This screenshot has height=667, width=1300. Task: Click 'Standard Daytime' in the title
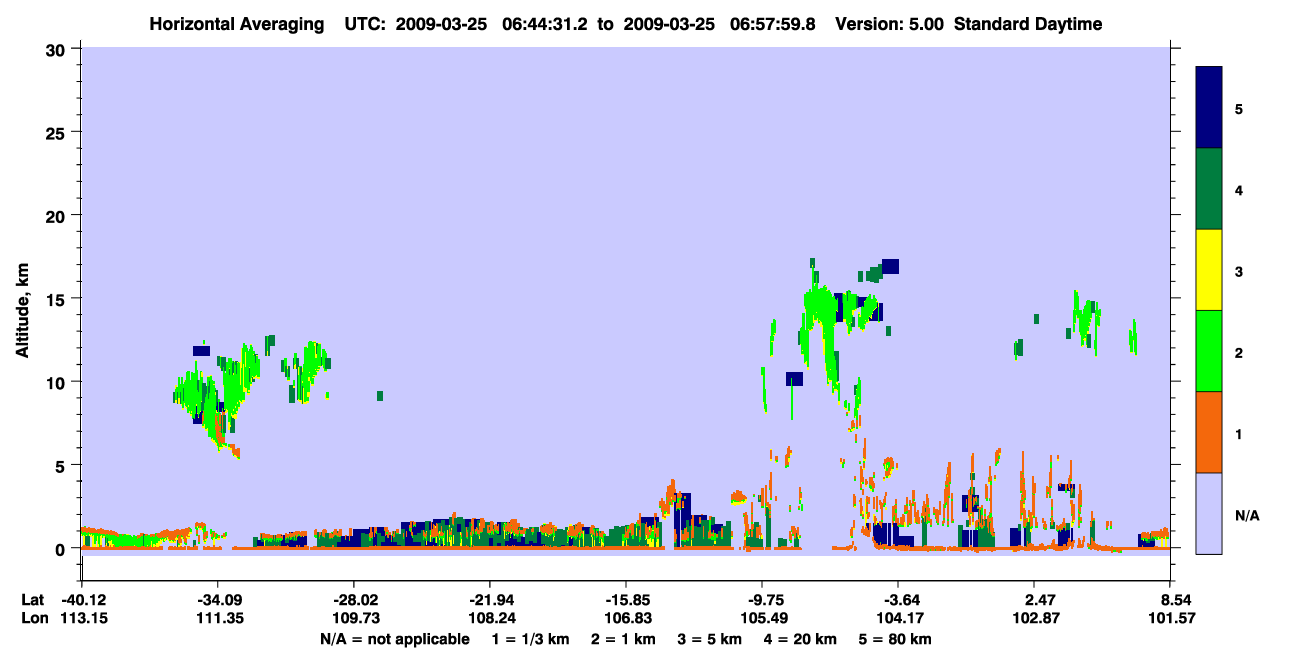click(1028, 24)
